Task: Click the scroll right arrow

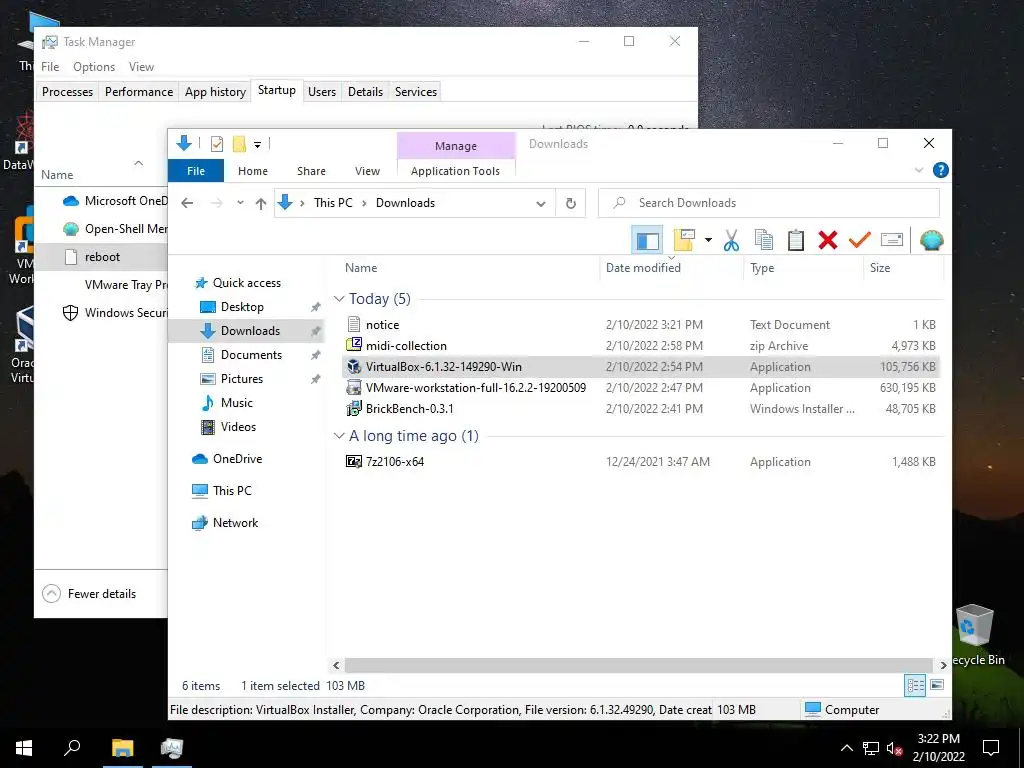Action: (943, 665)
